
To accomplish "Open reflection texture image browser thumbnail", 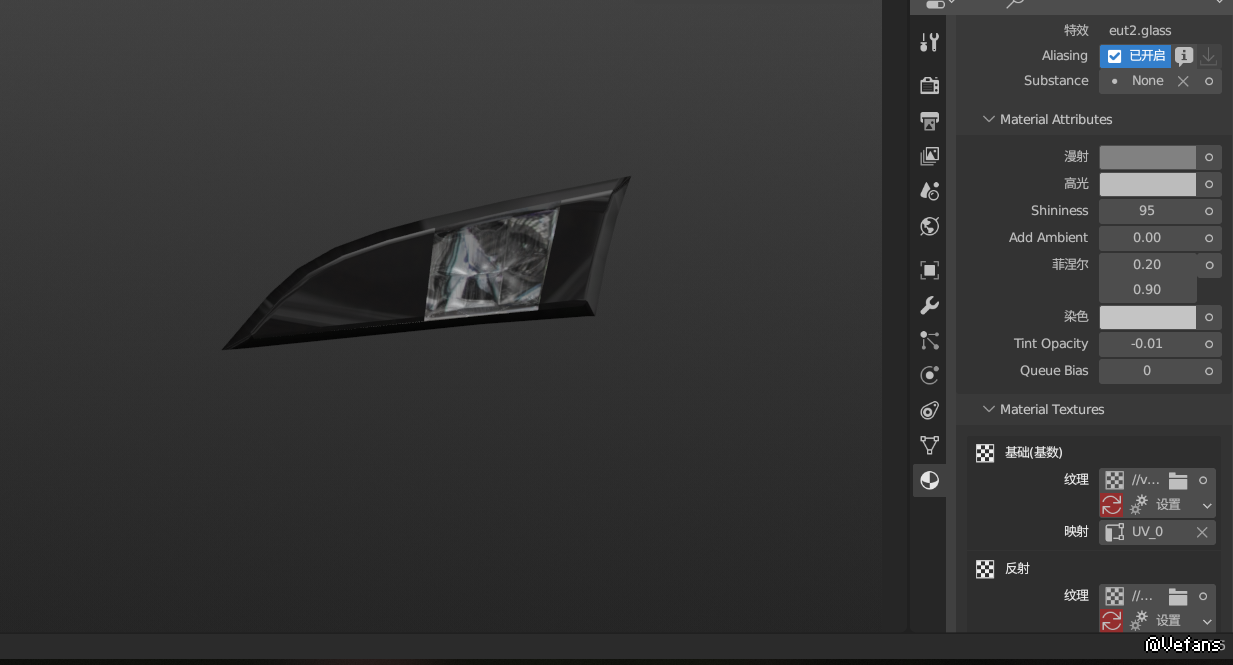I will (x=1114, y=597).
